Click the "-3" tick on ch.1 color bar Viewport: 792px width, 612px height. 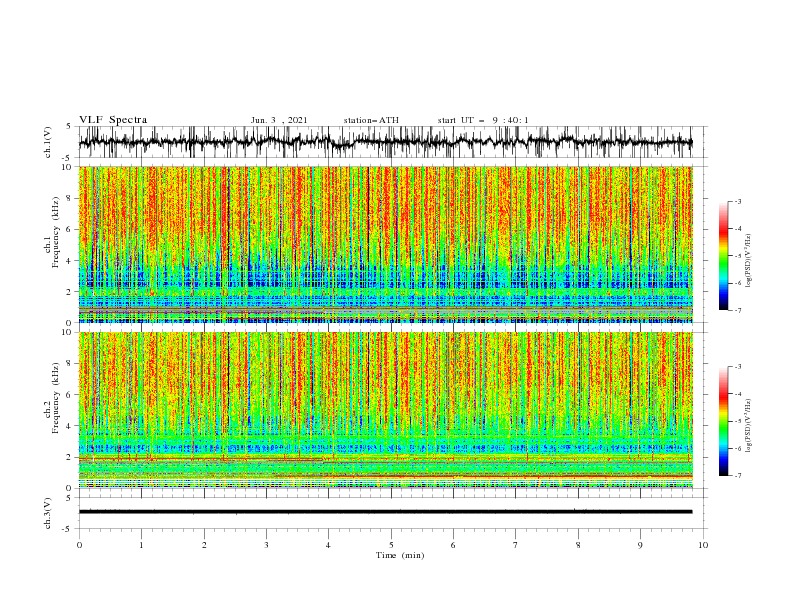pyautogui.click(x=737, y=201)
